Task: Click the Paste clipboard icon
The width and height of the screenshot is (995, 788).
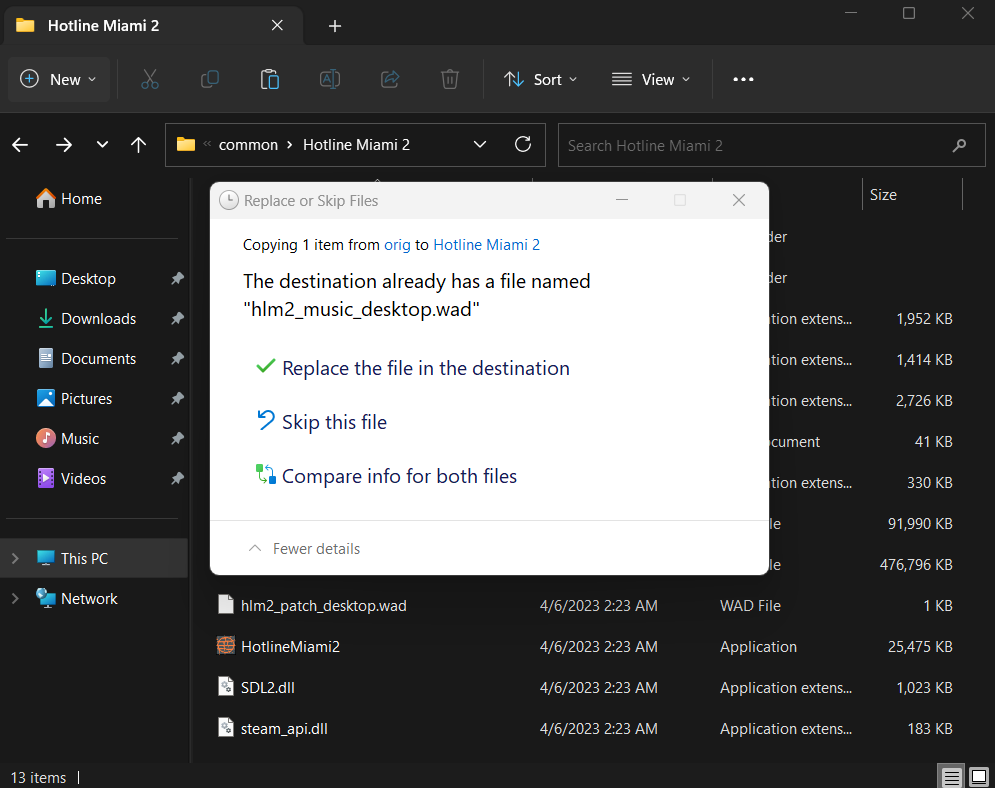Action: point(269,79)
